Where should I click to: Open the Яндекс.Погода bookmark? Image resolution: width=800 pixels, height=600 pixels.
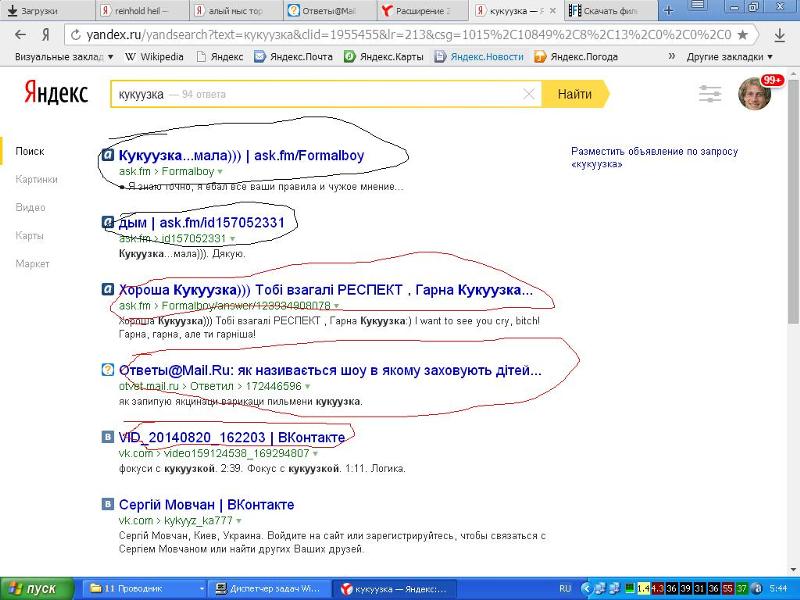pos(576,57)
